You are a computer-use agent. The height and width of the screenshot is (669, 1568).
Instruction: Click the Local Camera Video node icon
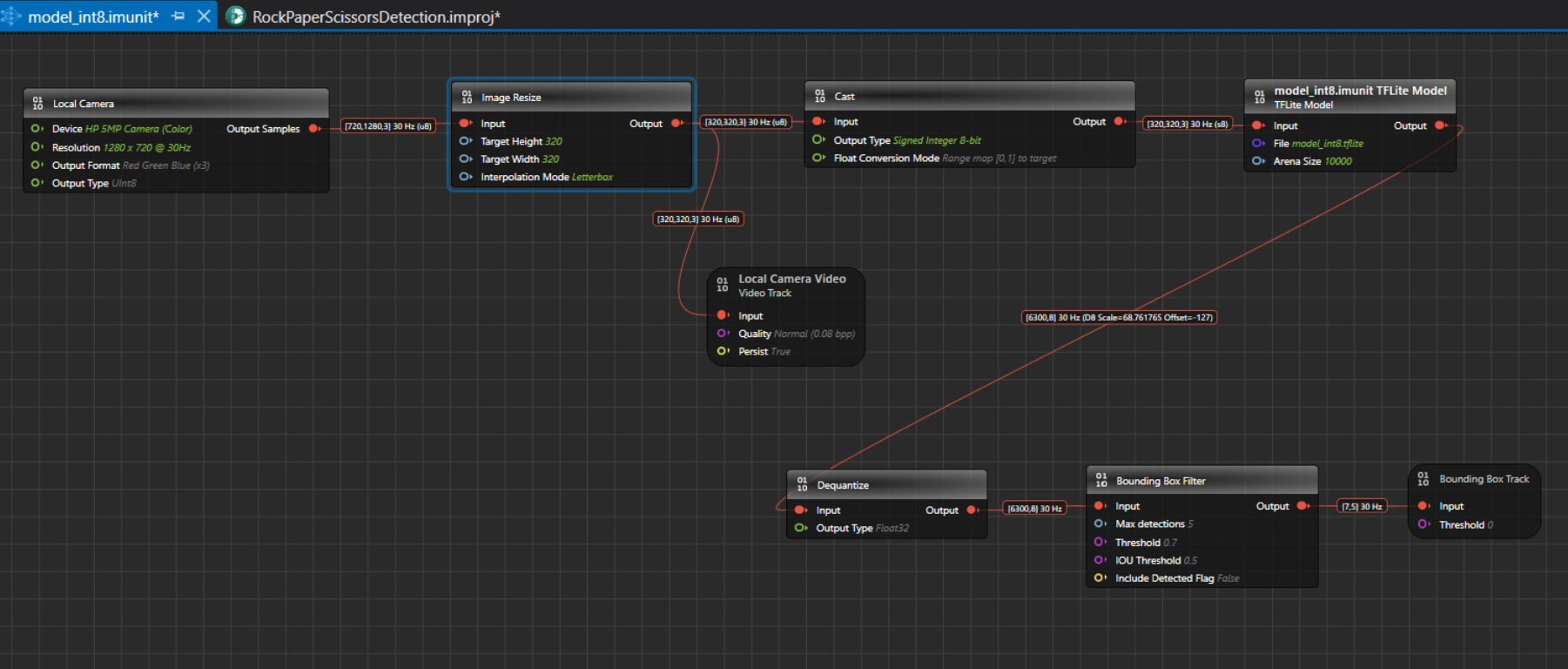(722, 285)
